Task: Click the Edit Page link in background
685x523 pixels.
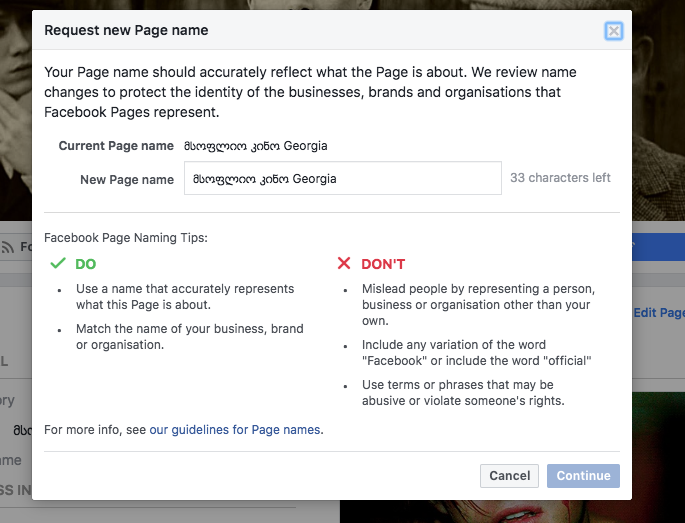Action: [658, 313]
